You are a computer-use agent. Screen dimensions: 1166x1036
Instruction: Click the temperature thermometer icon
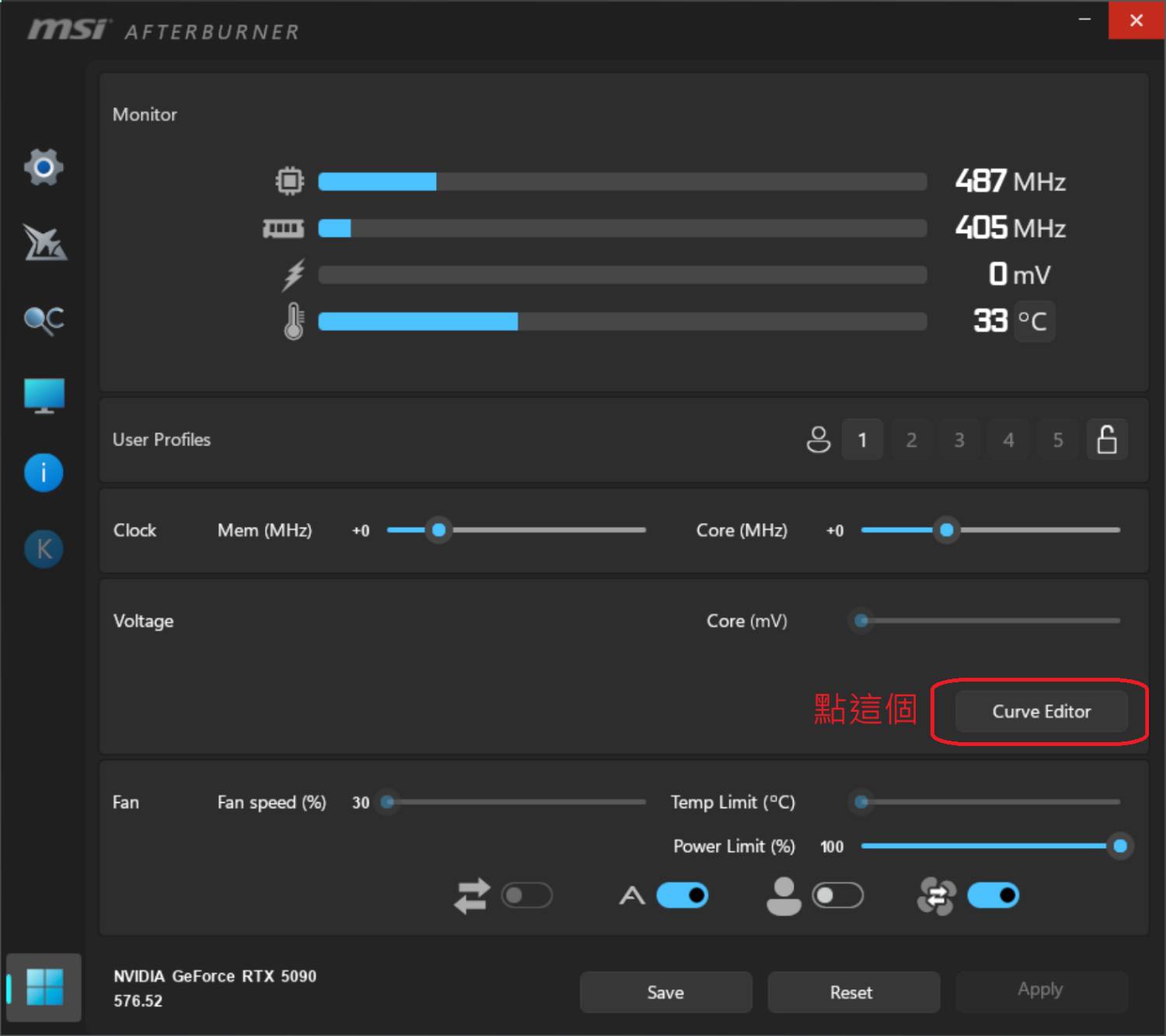coord(293,321)
